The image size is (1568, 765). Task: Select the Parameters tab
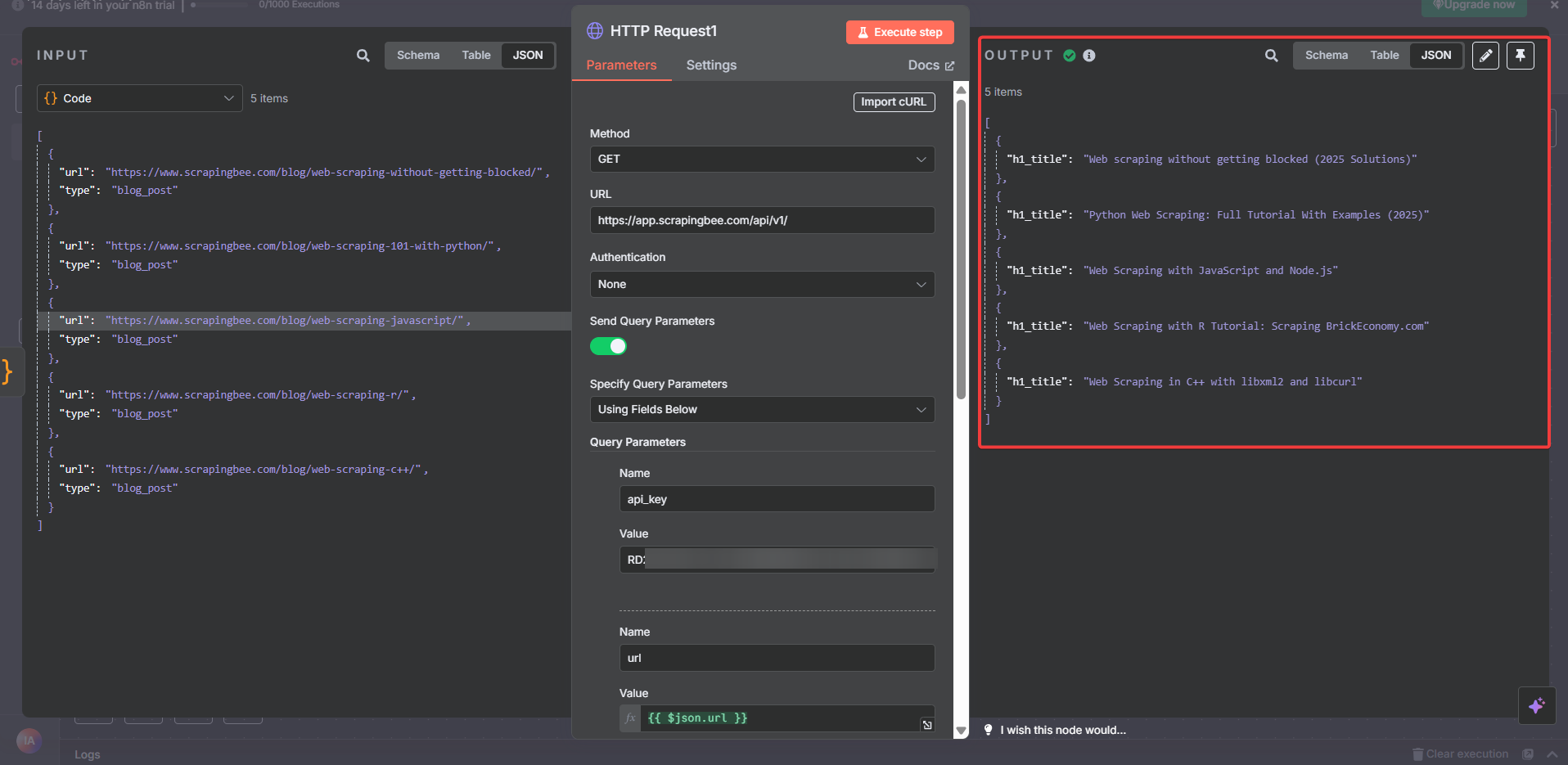pyautogui.click(x=621, y=65)
